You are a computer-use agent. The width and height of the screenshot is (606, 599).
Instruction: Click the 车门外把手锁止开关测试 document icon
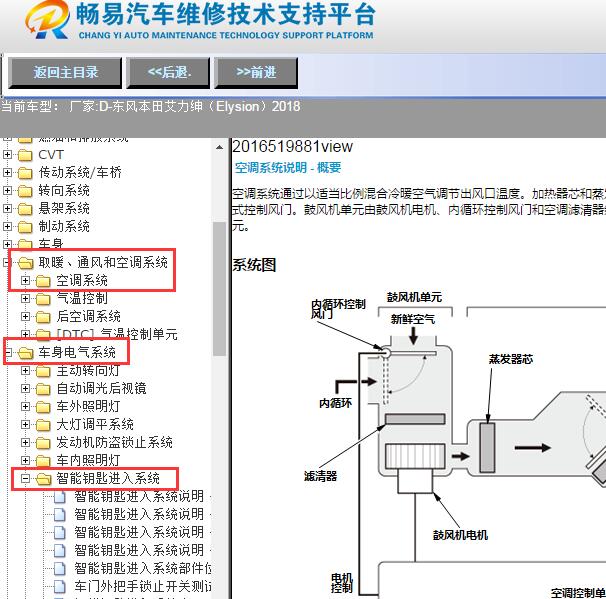pos(60,586)
